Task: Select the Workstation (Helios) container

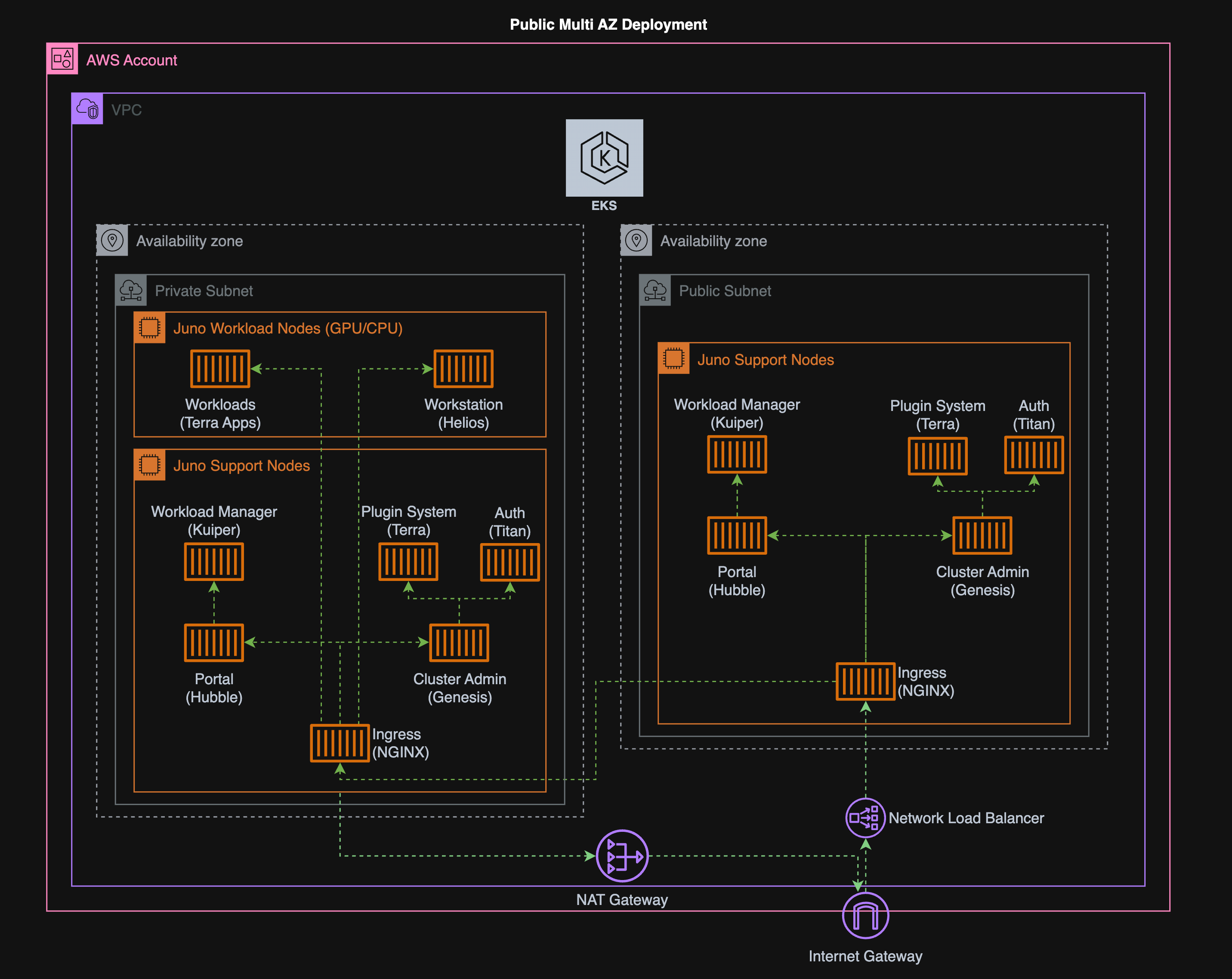Action: 463,369
